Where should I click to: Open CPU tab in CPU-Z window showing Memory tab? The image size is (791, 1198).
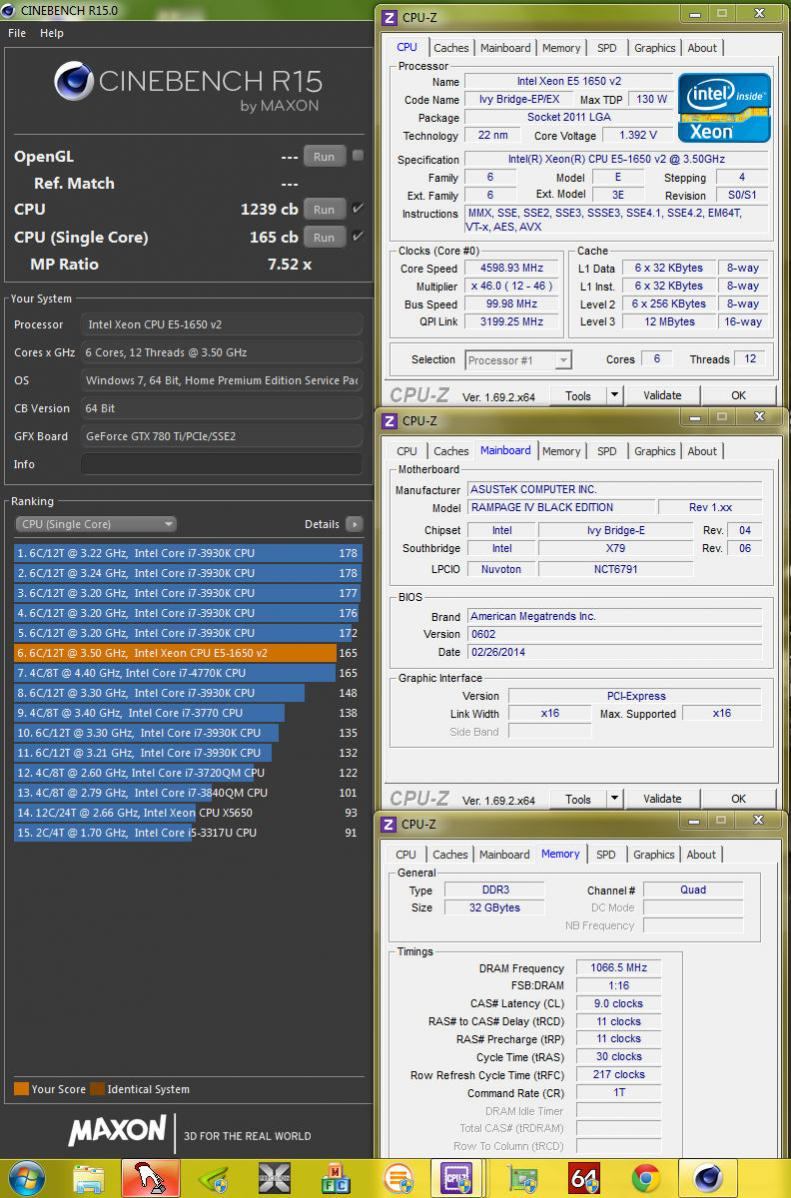[406, 854]
